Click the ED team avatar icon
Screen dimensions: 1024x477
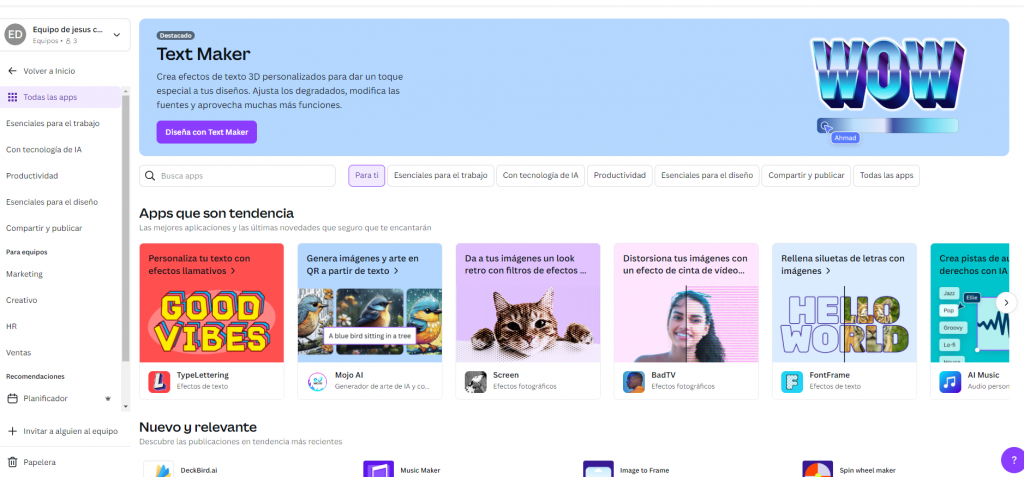[x=15, y=35]
